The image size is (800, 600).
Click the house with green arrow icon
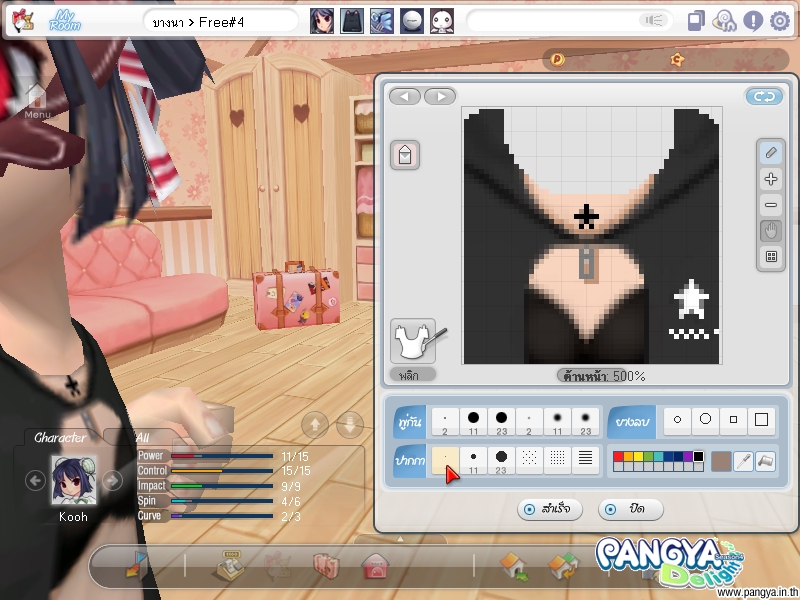pyautogui.click(x=515, y=566)
